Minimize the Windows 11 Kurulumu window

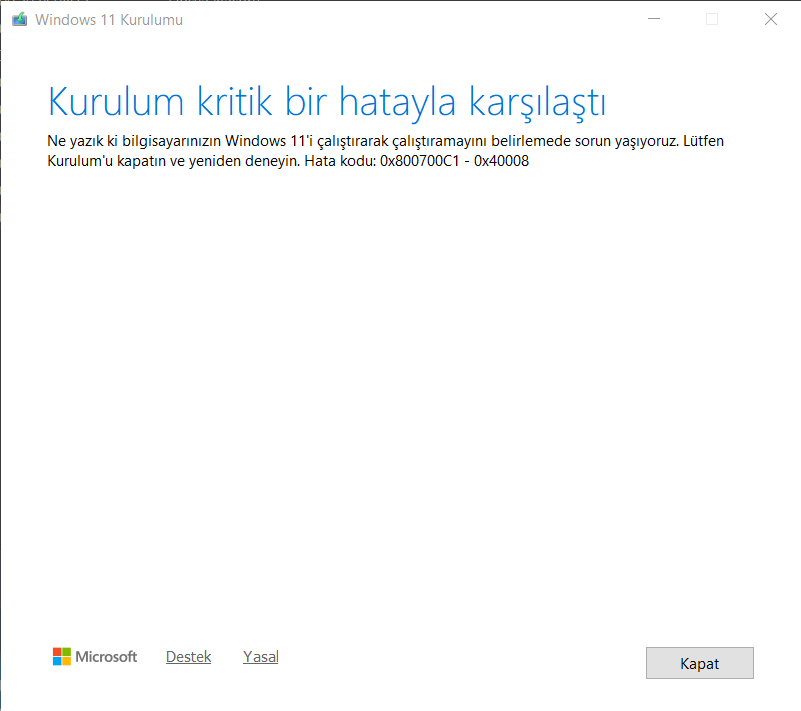tap(654, 19)
